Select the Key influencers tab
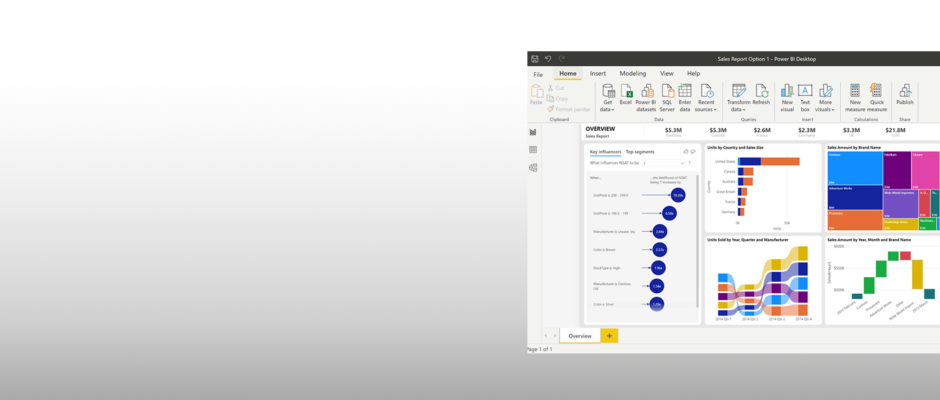 click(x=605, y=152)
